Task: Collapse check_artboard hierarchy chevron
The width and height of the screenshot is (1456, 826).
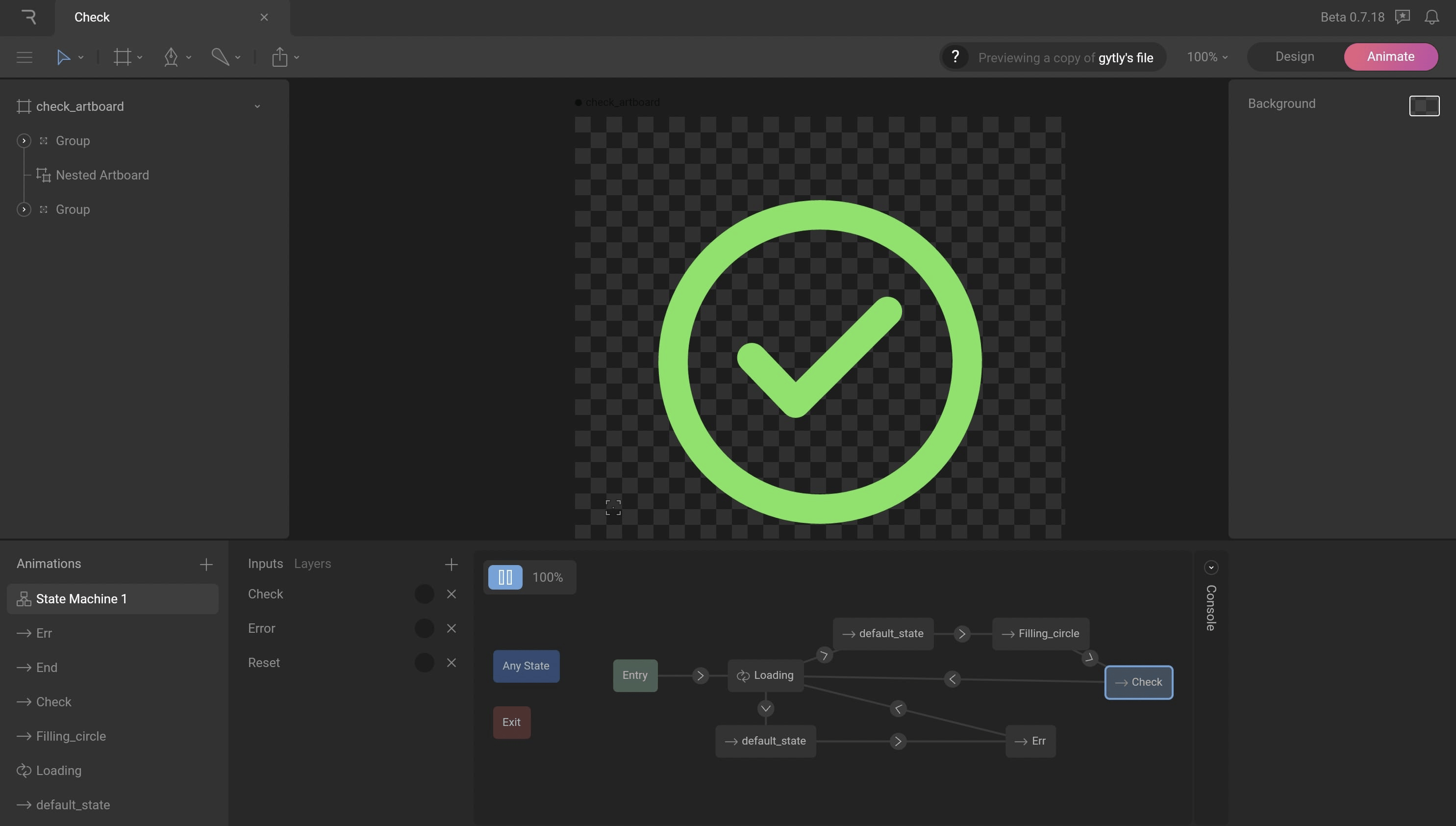Action: 257,106
